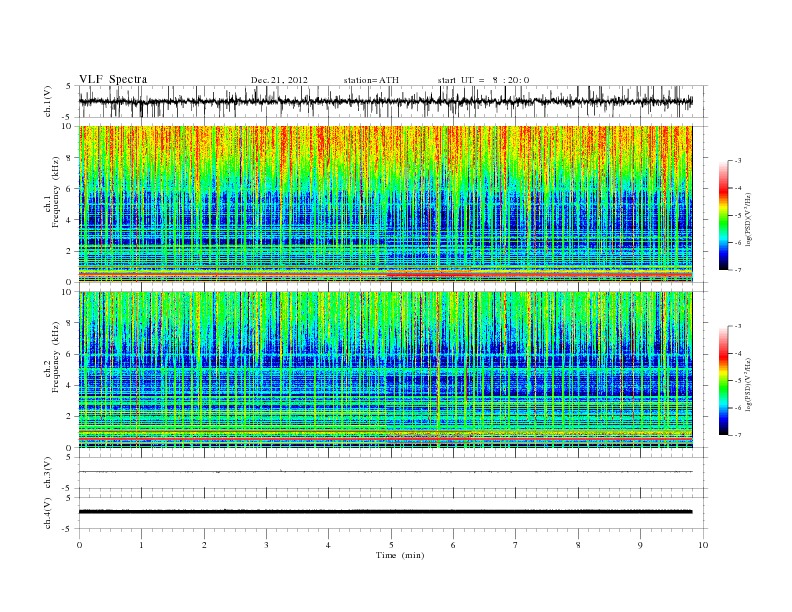Viewport: 792px width, 612px height.
Task: Click the "-7" tick on ch.1 colorbar
Action: click(x=738, y=270)
